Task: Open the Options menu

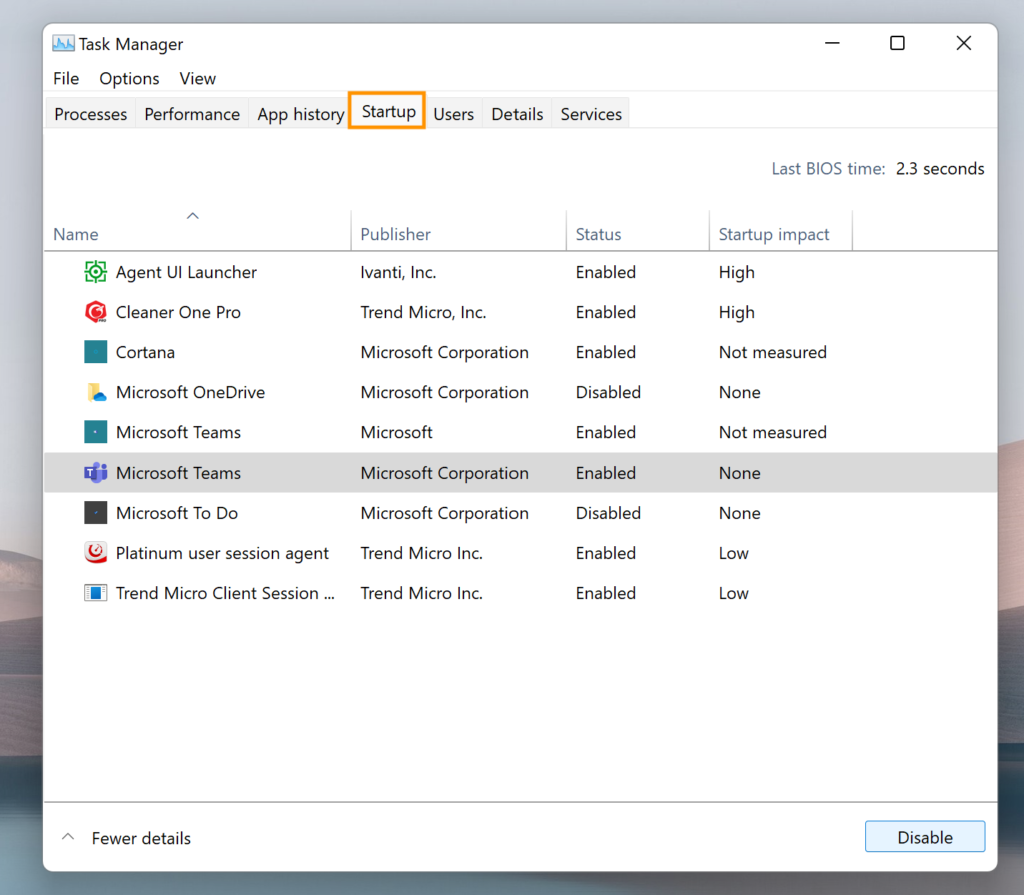Action: point(129,78)
